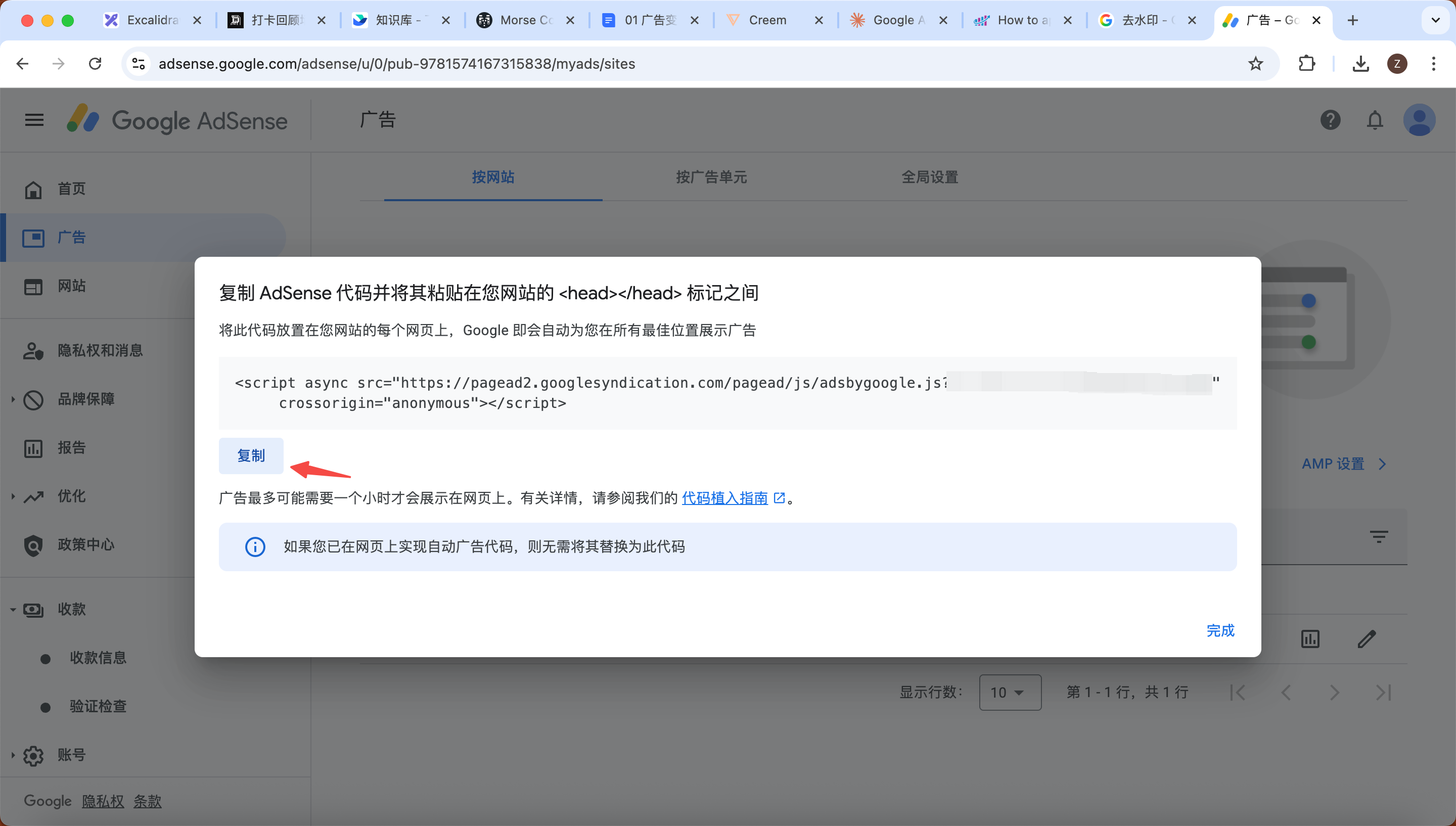
Task: Open the AMP 设置 link
Action: click(1343, 464)
